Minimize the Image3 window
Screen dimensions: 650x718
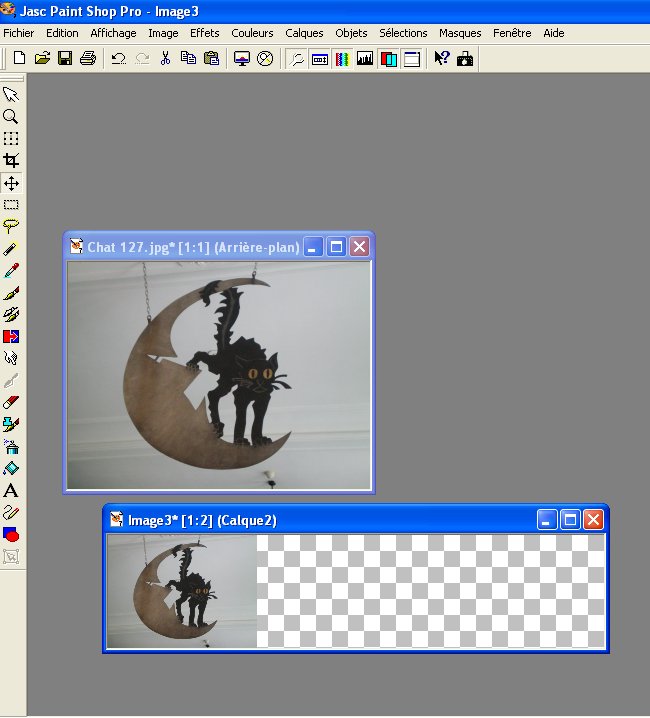click(546, 520)
